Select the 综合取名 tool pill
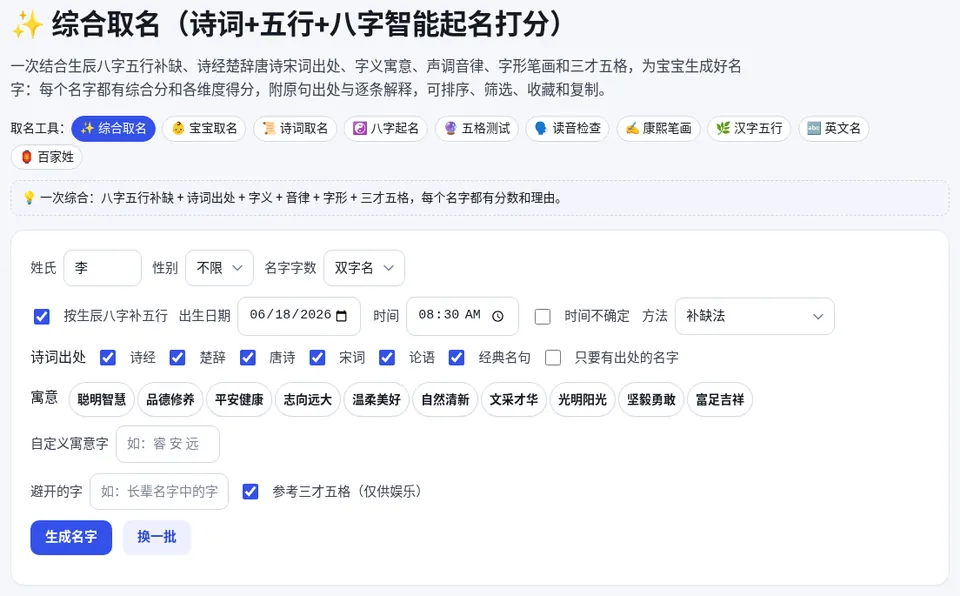This screenshot has width=960, height=596. point(113,128)
